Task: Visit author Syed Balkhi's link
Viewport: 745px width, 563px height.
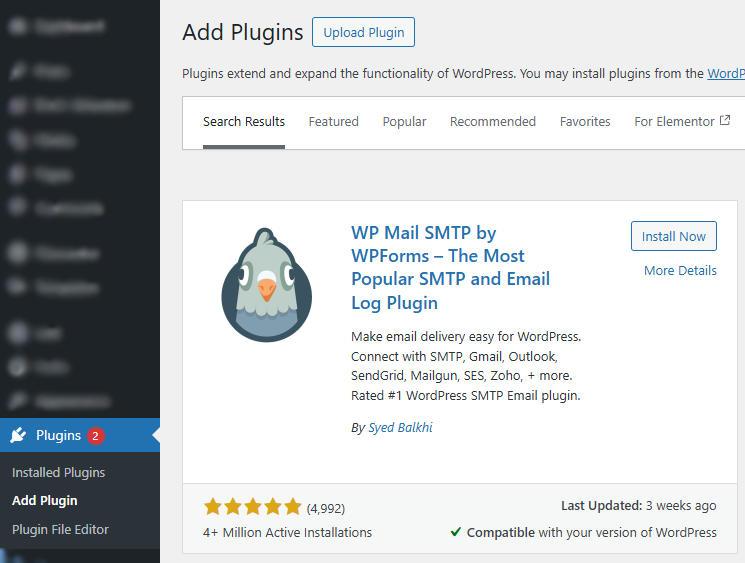Action: coord(400,428)
